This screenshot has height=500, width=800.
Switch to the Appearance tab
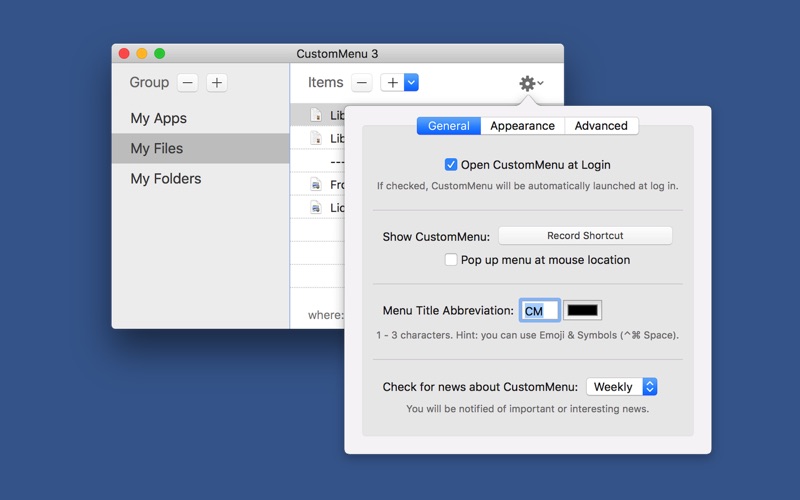(522, 126)
